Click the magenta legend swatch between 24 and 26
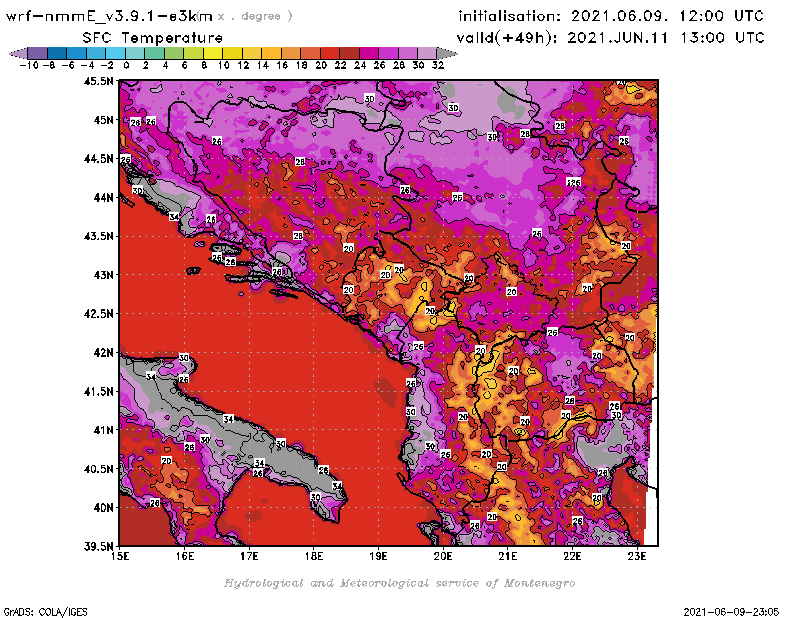Screen dimensions: 800x618 point(369,53)
